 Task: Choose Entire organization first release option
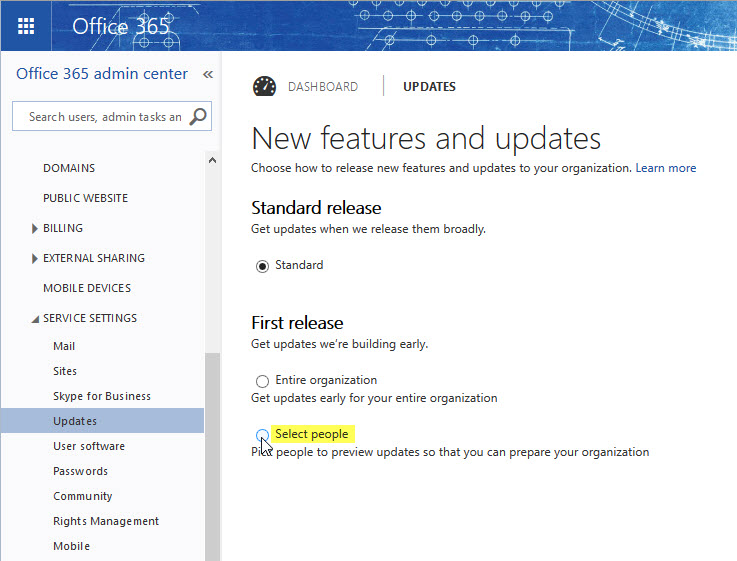(262, 381)
